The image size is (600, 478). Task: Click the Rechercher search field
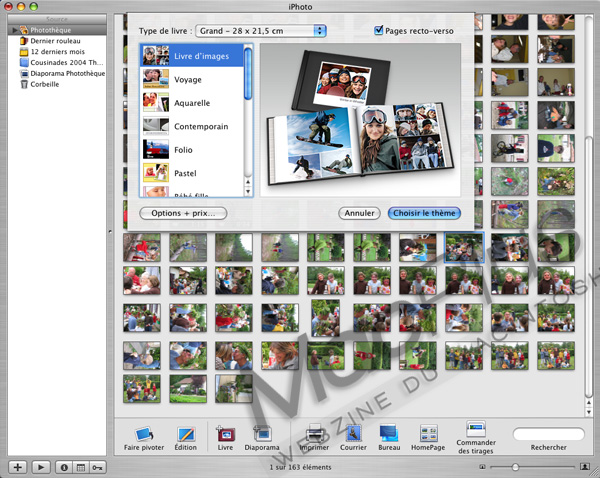pos(549,434)
